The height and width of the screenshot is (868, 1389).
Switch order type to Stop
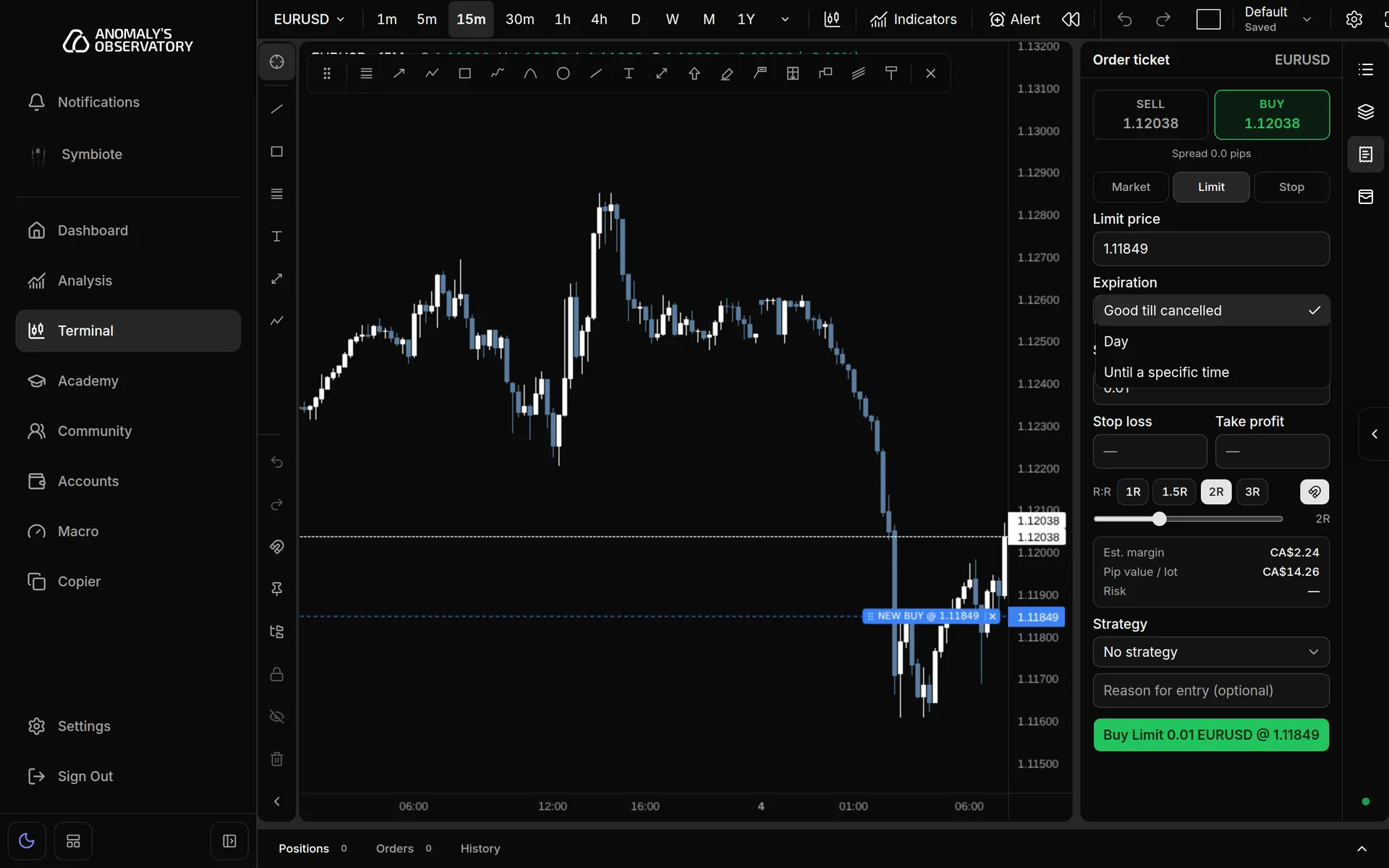click(x=1291, y=187)
